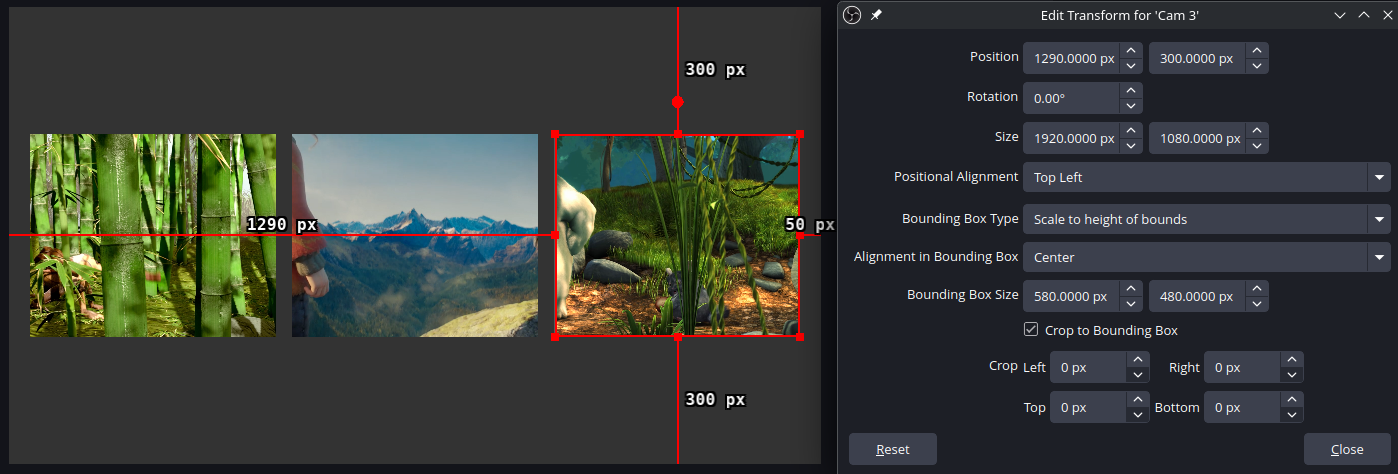Screen dimensions: 1398x474
Task: Click the red rotation handle above Cam 3
Action: (x=678, y=102)
